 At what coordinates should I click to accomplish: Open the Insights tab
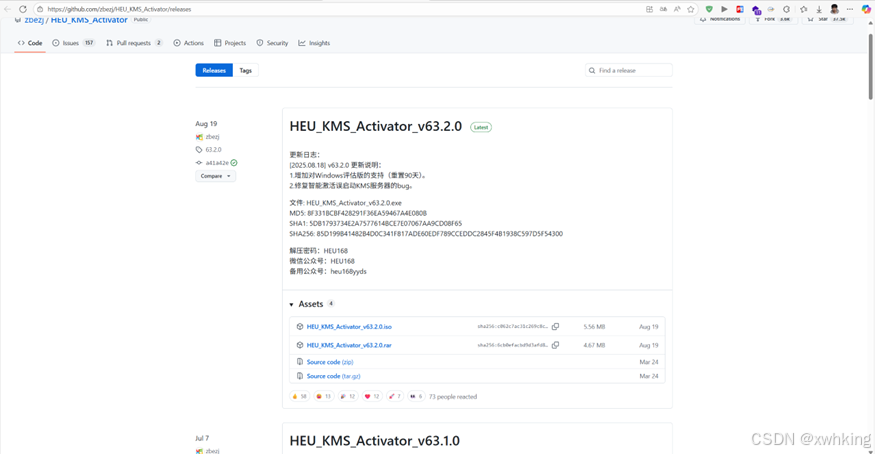pos(314,43)
